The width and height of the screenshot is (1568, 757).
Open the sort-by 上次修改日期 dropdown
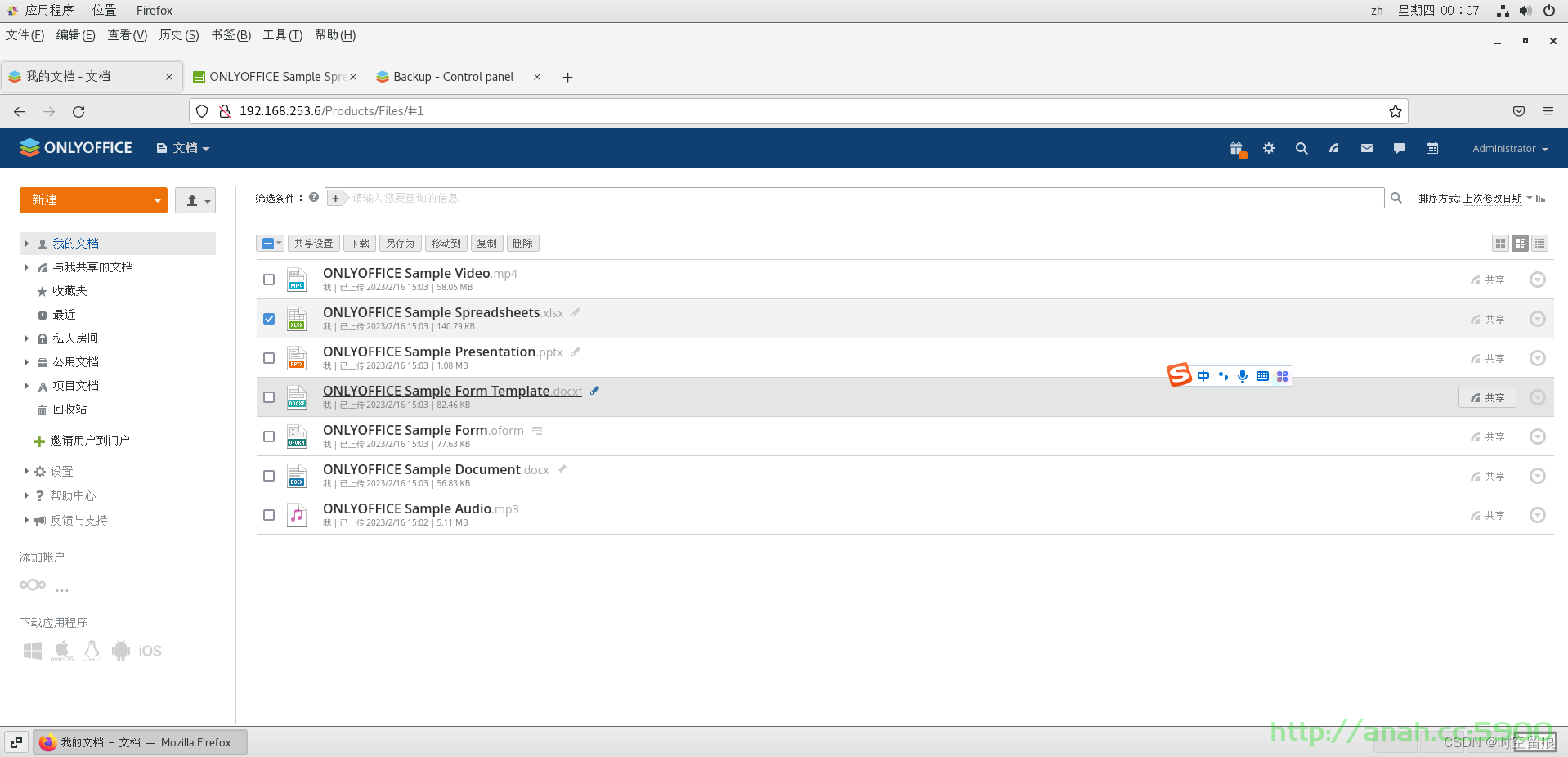coord(1498,199)
